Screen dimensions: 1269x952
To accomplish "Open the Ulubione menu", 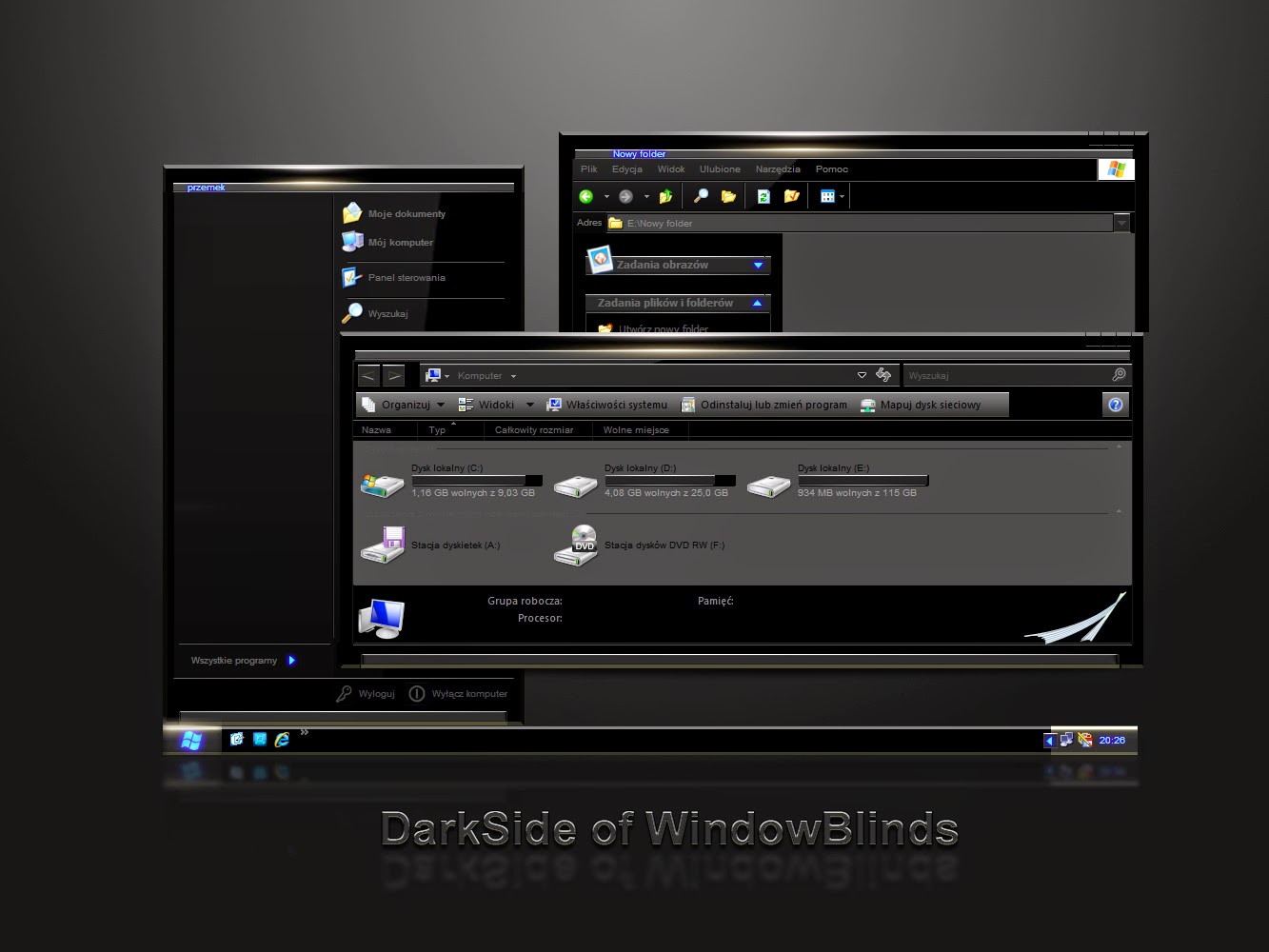I will [720, 169].
